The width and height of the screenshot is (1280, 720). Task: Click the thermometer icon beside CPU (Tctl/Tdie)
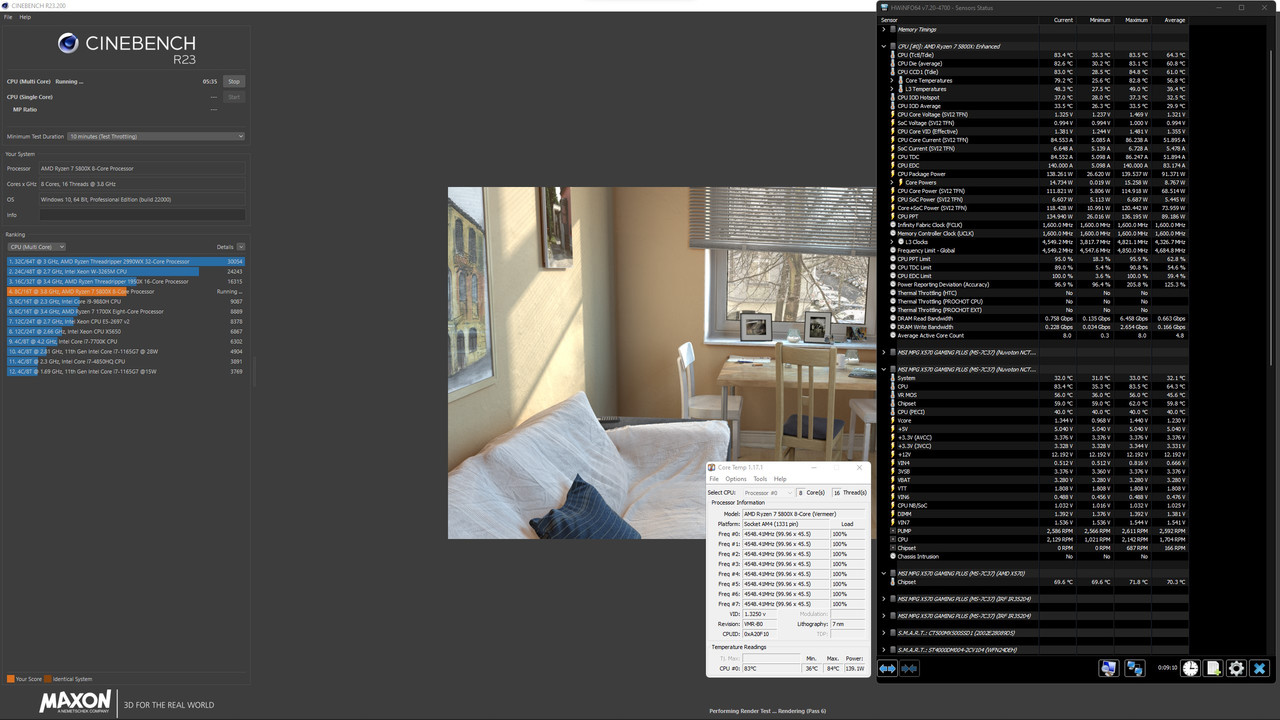coord(893,55)
